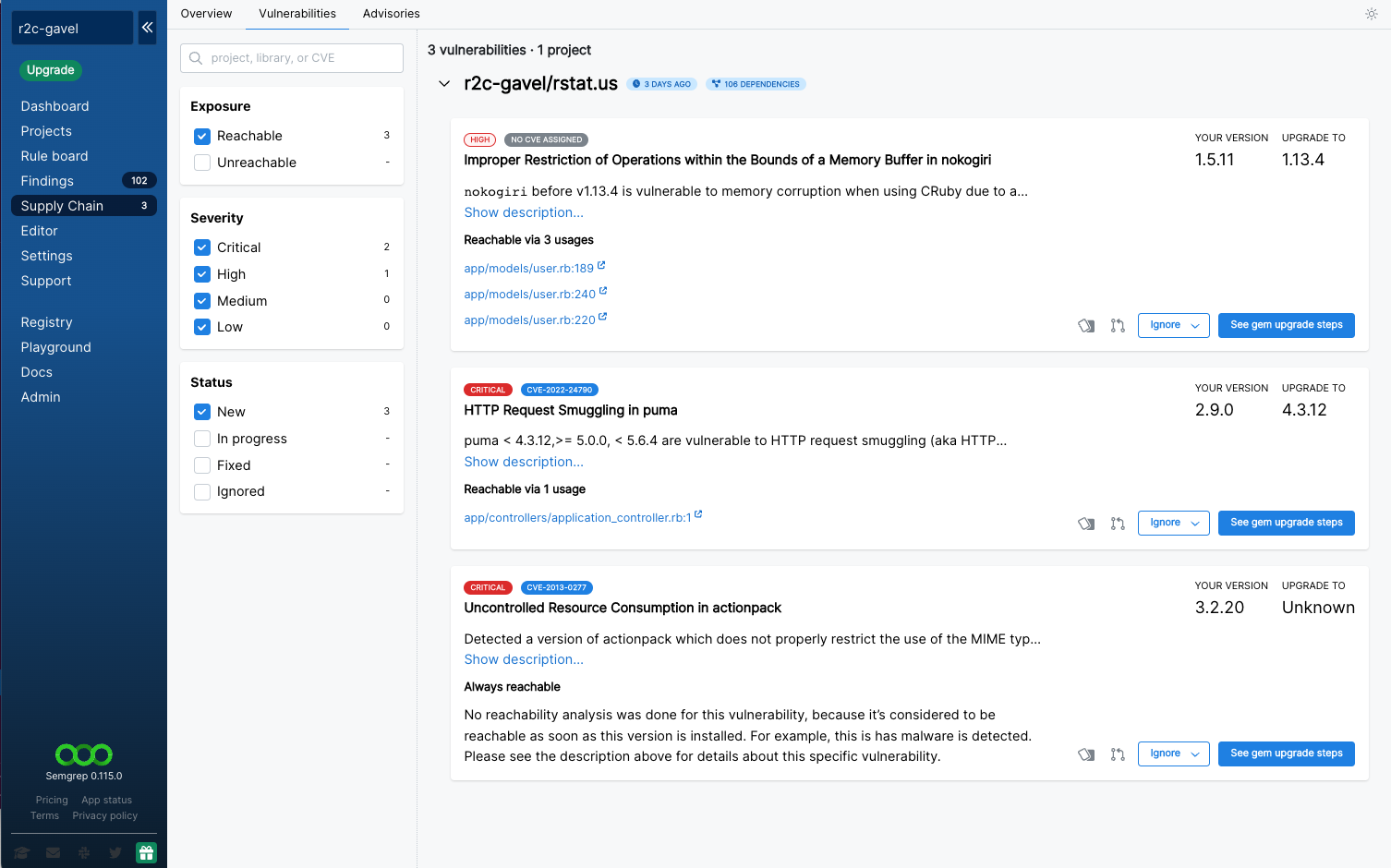Uncheck the Reachable exposure filter
This screenshot has width=1391, height=868.
tap(202, 136)
